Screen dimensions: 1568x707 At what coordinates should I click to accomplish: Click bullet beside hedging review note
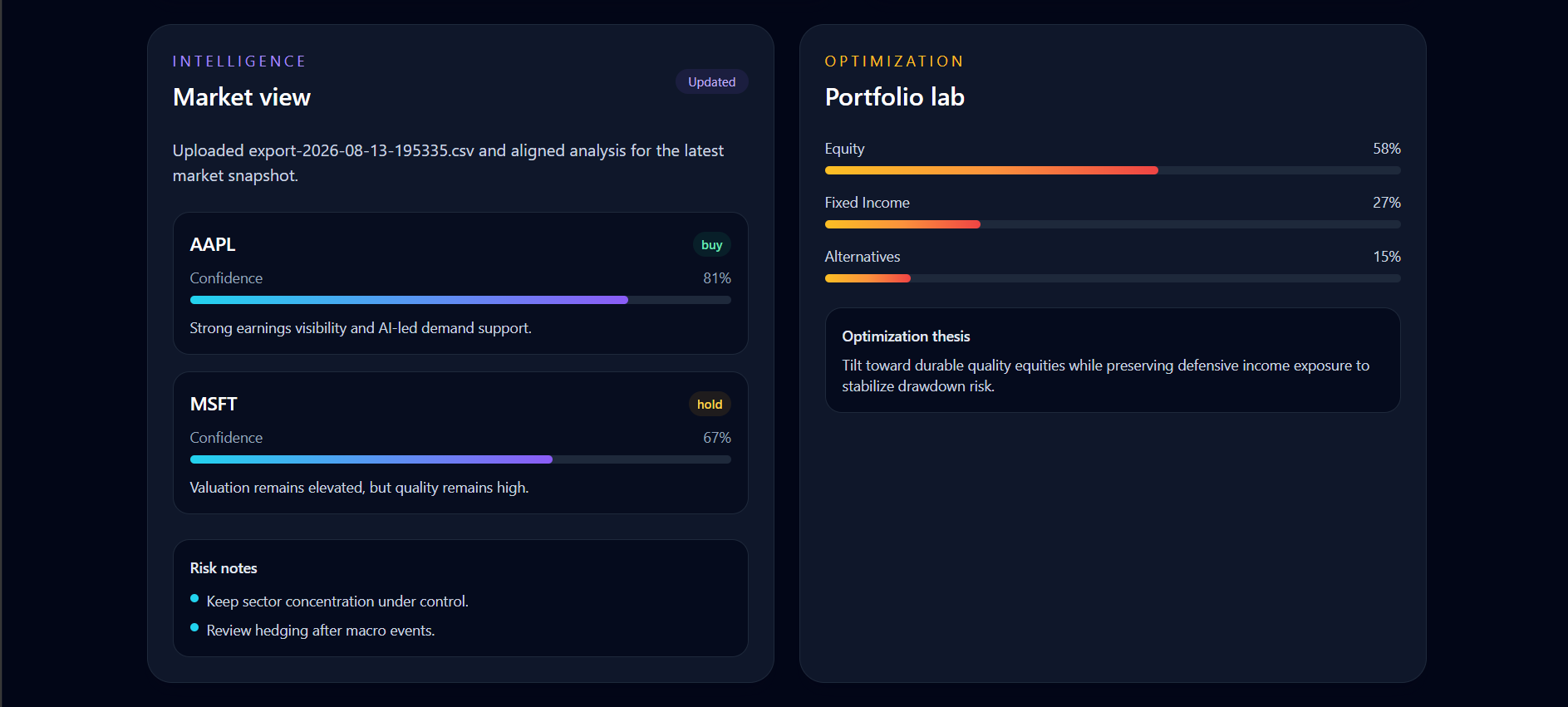tap(194, 627)
